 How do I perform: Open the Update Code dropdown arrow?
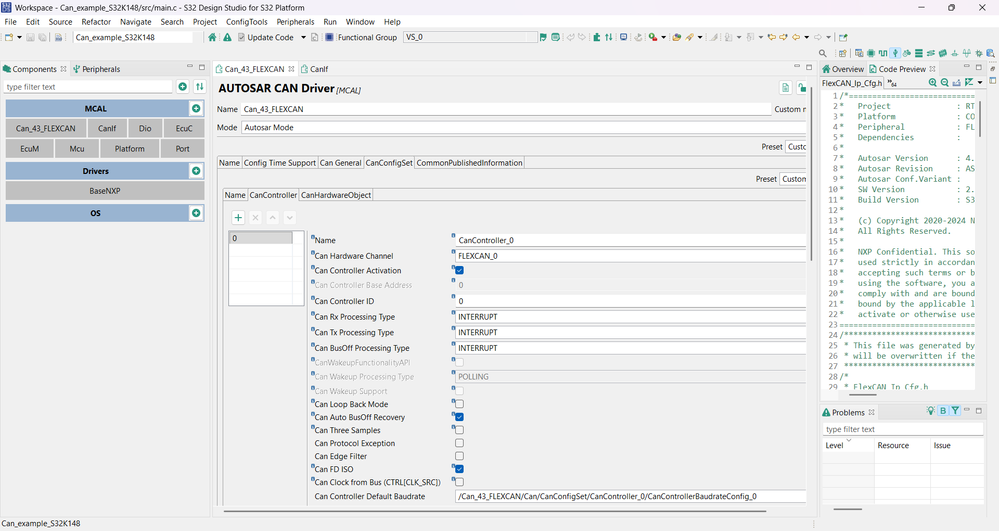coord(303,37)
